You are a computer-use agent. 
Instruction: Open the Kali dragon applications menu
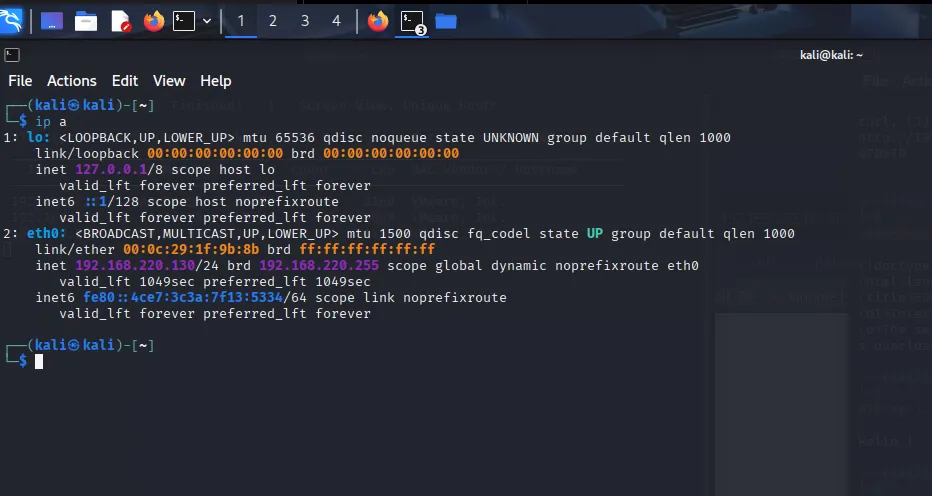point(11,21)
